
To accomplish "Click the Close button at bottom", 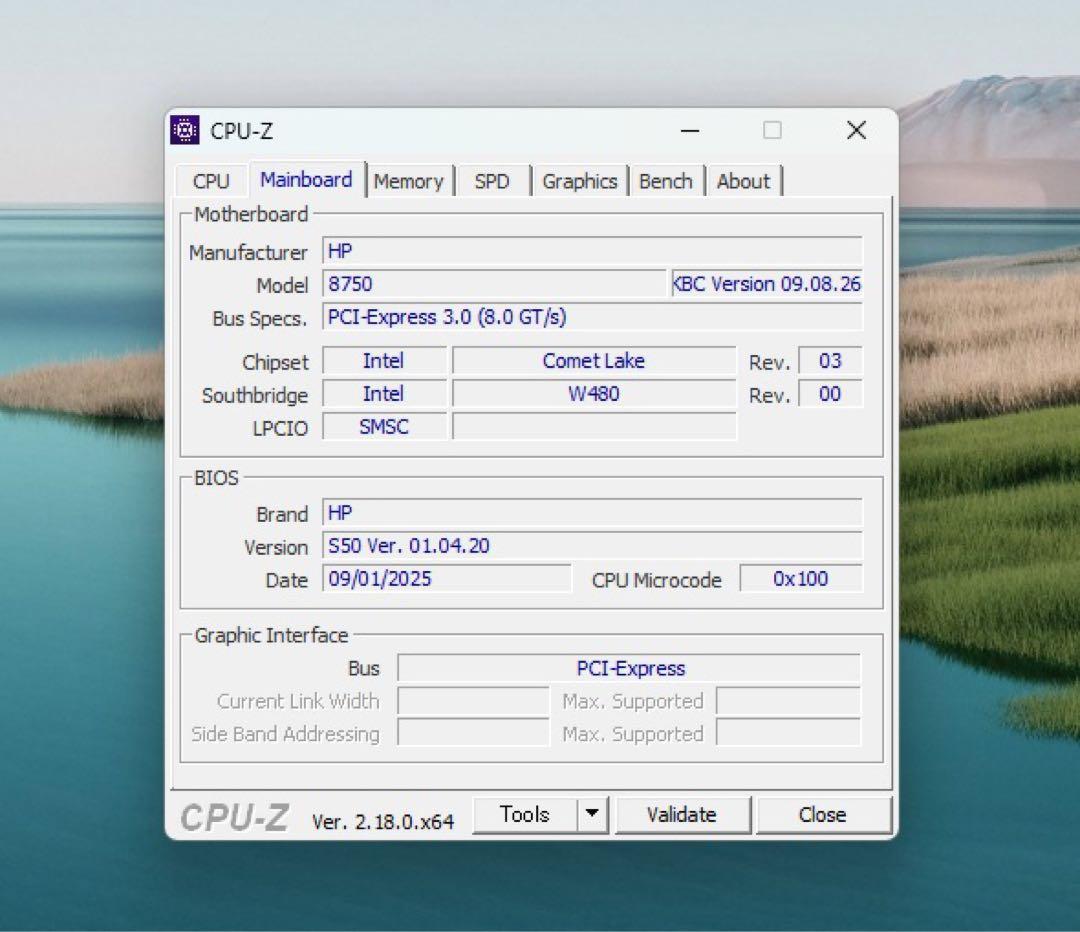I will [822, 815].
